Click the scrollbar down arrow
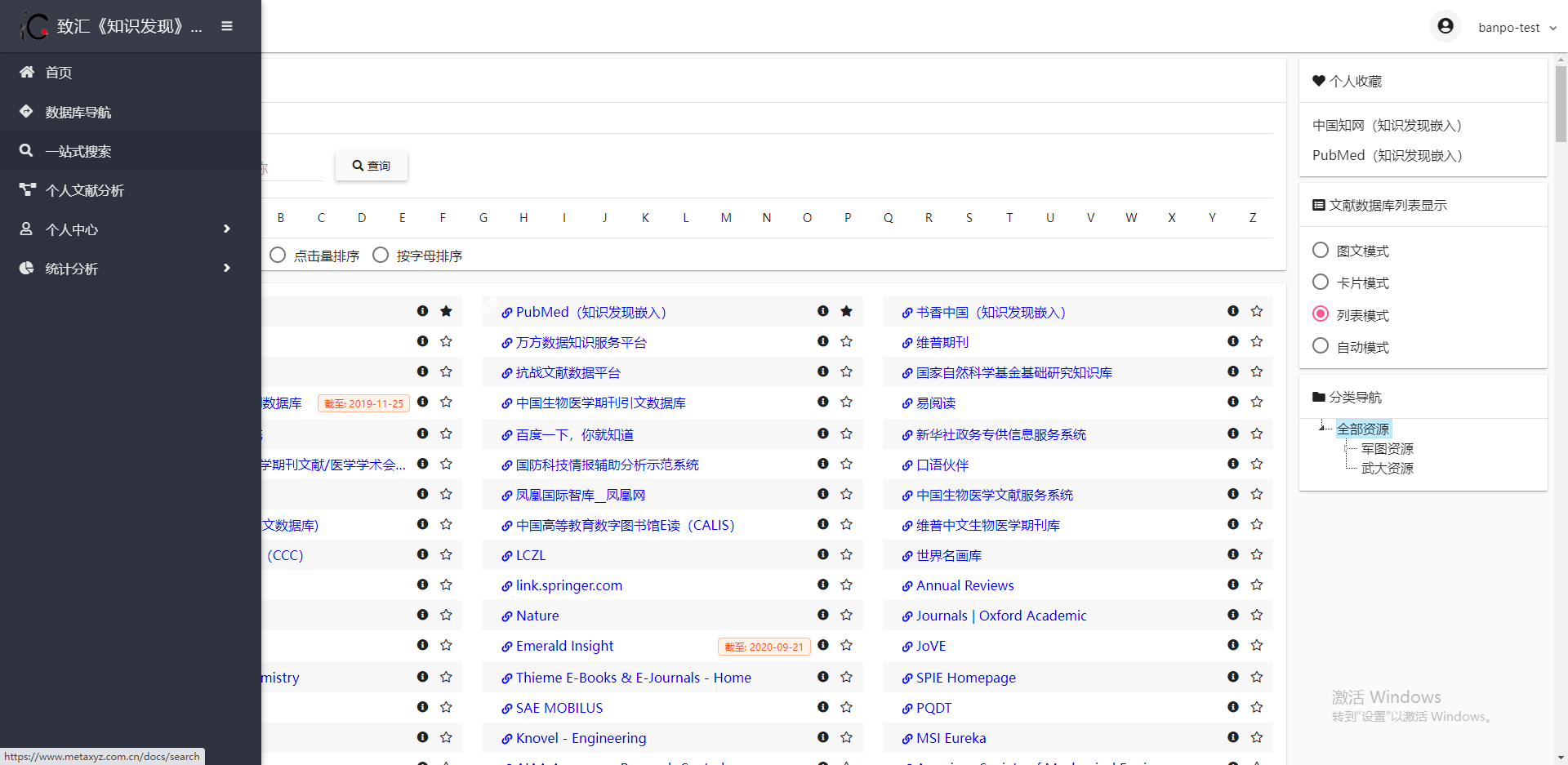This screenshot has height=765, width=1568. point(1561,758)
